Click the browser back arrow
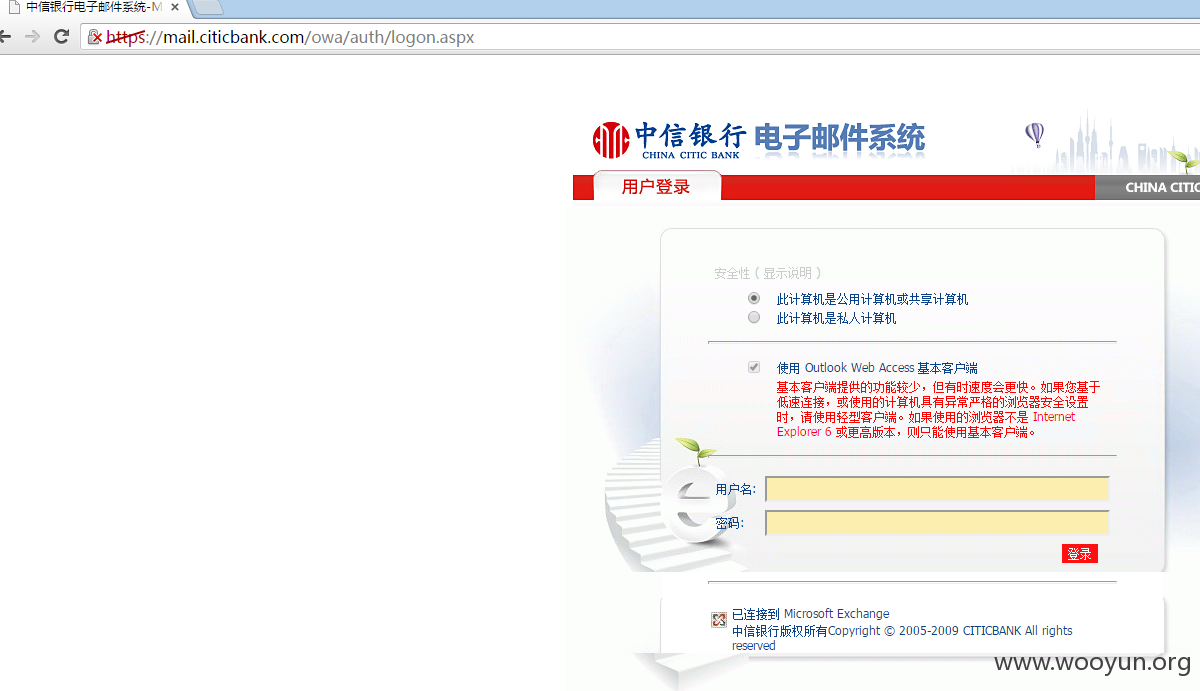This screenshot has width=1200, height=691. 5,37
